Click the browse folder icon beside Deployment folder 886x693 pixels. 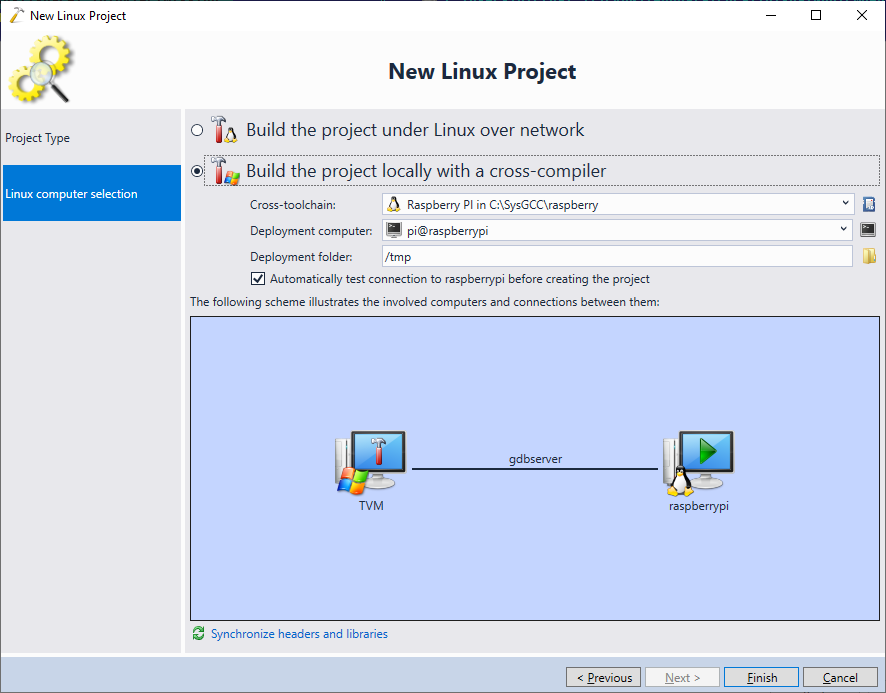click(869, 256)
